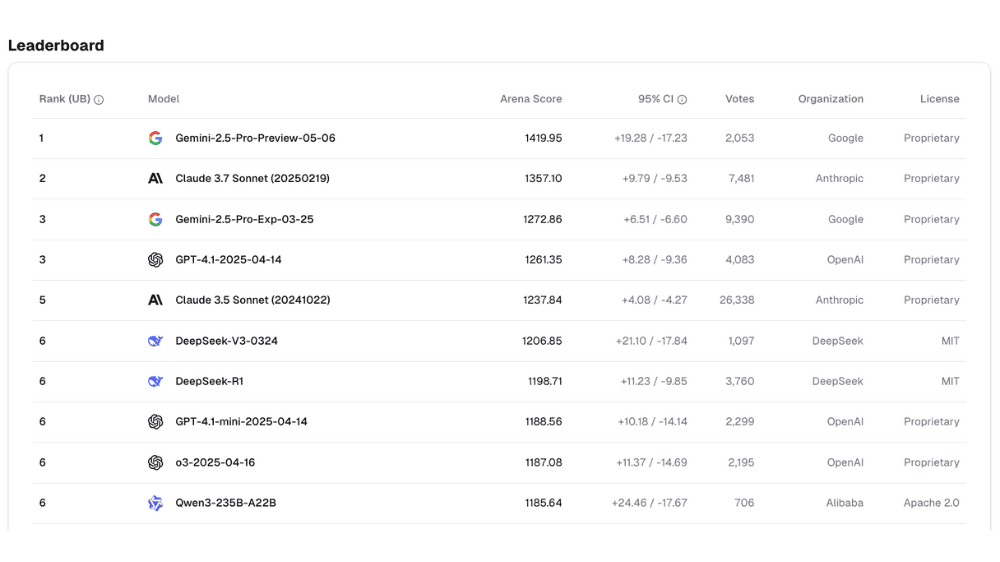1000x562 pixels.
Task: Sort by Organization column header
Action: 830,99
